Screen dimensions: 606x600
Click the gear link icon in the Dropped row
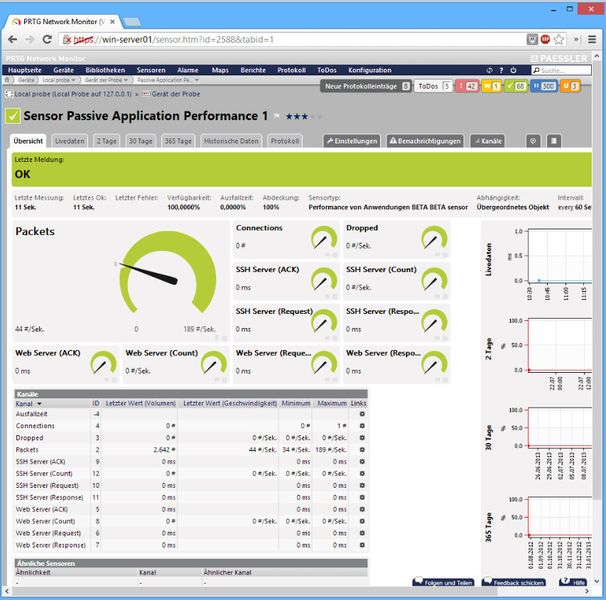pyautogui.click(x=362, y=438)
